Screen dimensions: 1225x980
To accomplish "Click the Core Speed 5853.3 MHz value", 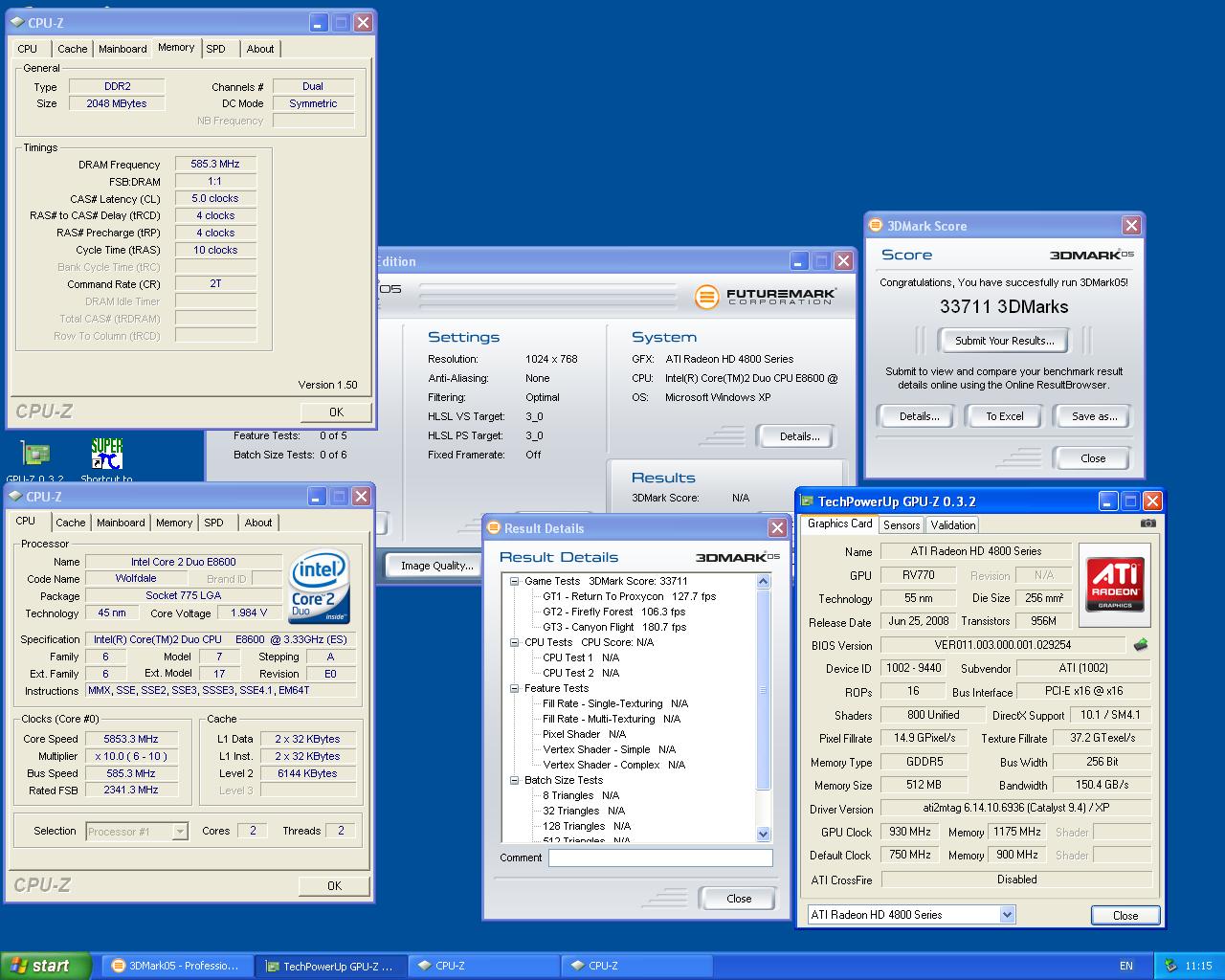I will [131, 739].
